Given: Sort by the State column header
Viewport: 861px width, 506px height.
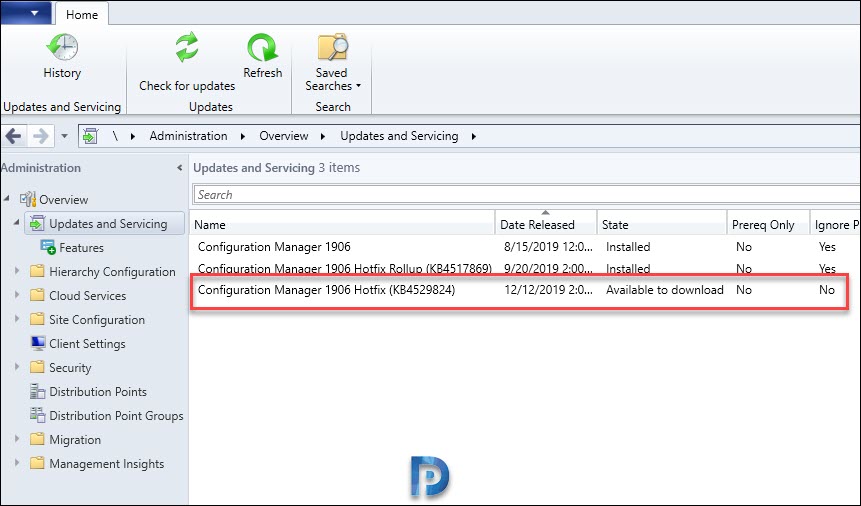Looking at the screenshot, I should pos(662,224).
